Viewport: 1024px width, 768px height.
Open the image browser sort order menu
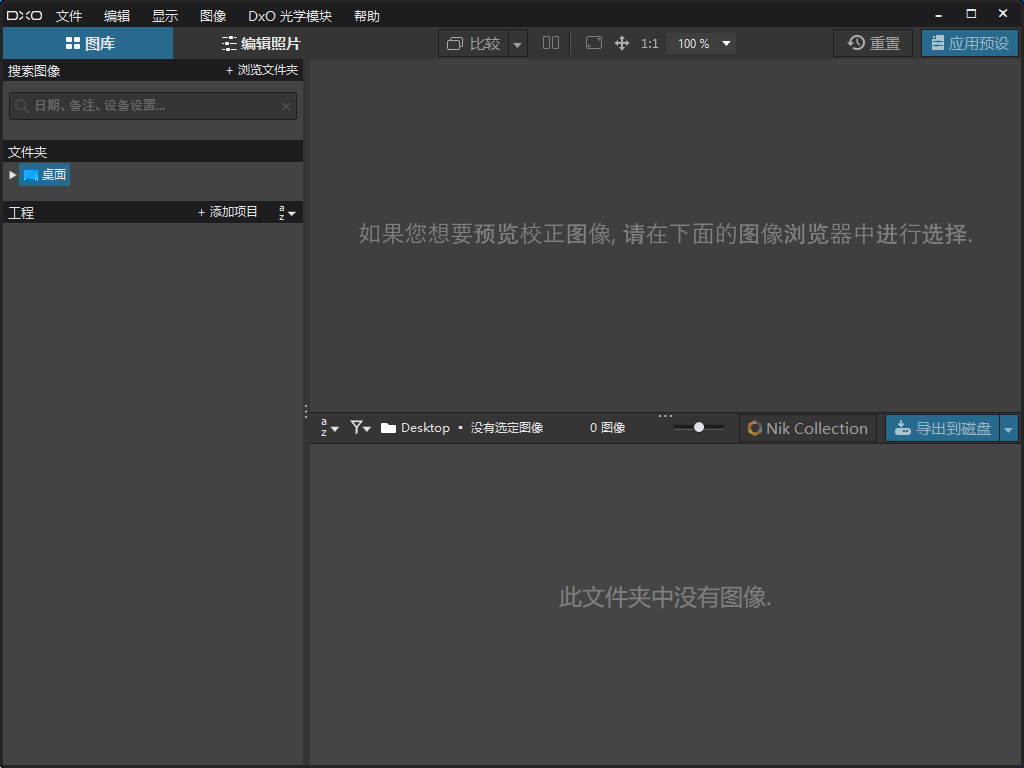(329, 428)
